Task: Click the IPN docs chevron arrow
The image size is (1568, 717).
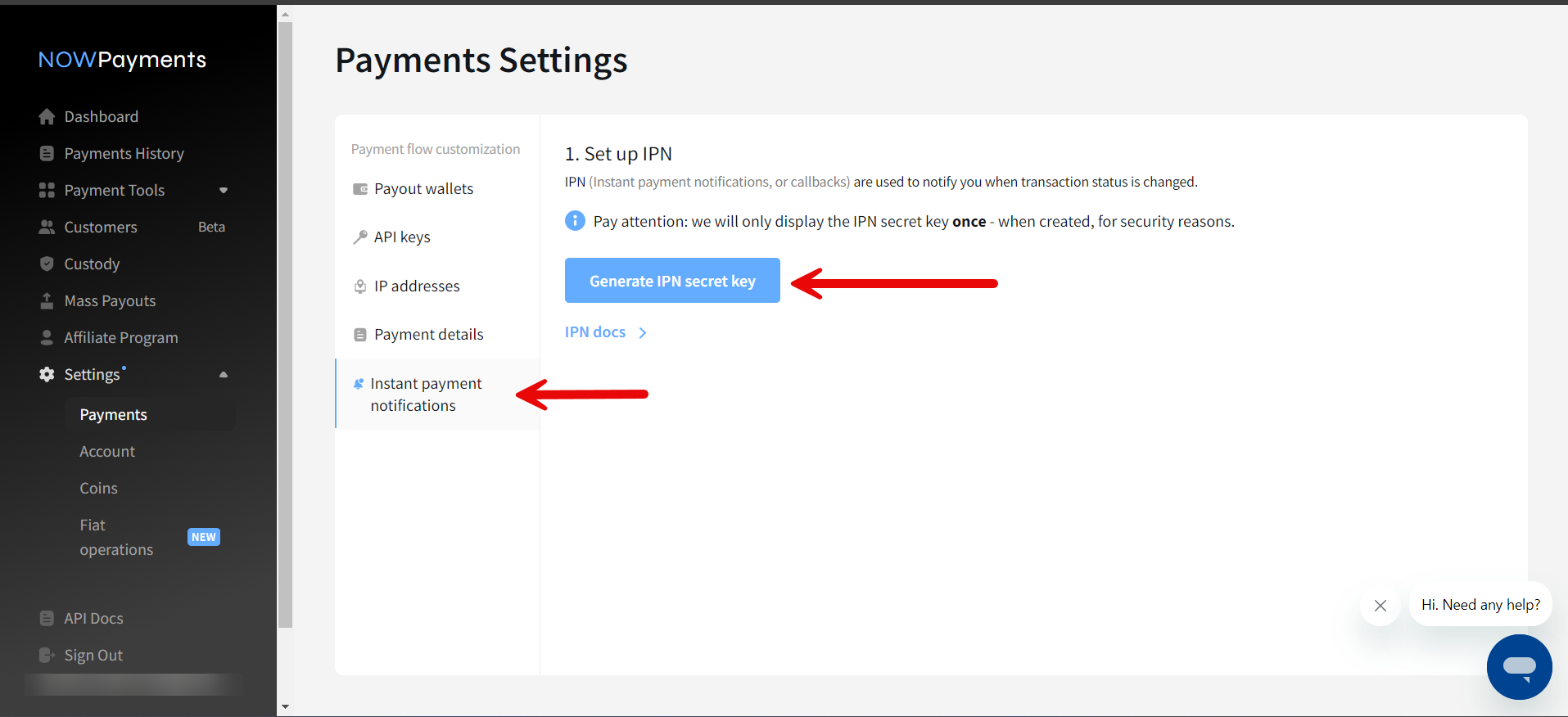Action: click(x=643, y=332)
